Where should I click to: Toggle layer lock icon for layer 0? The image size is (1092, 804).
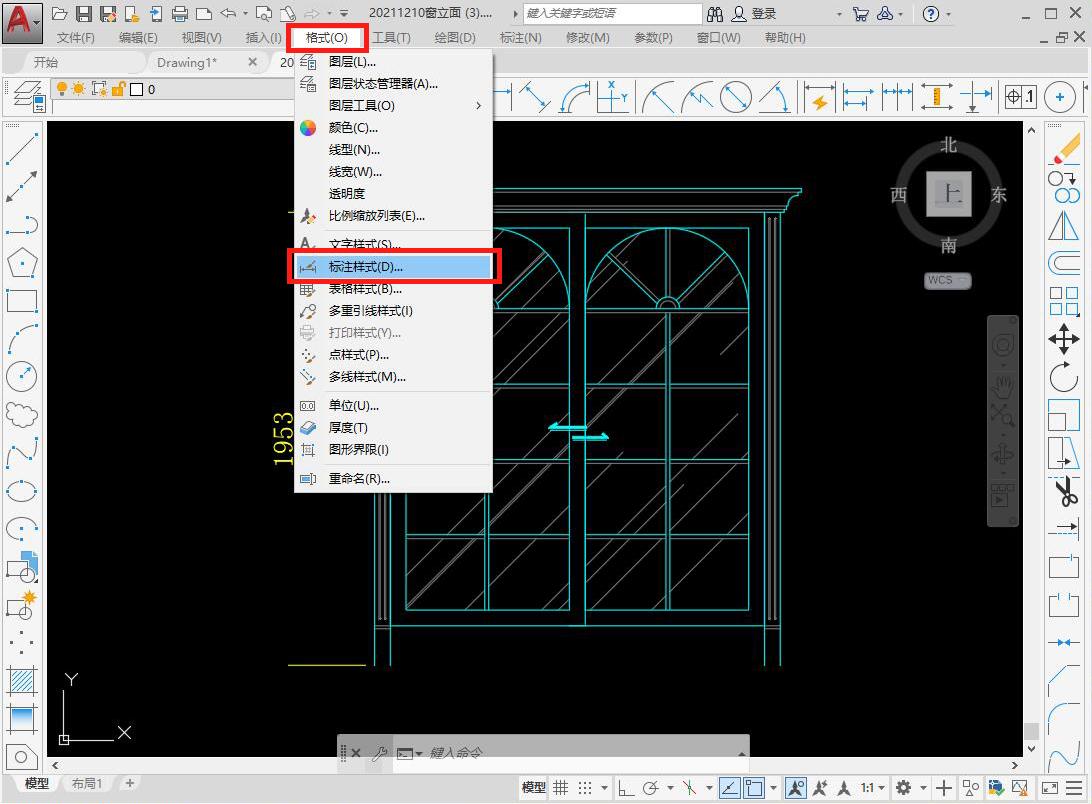click(x=118, y=89)
